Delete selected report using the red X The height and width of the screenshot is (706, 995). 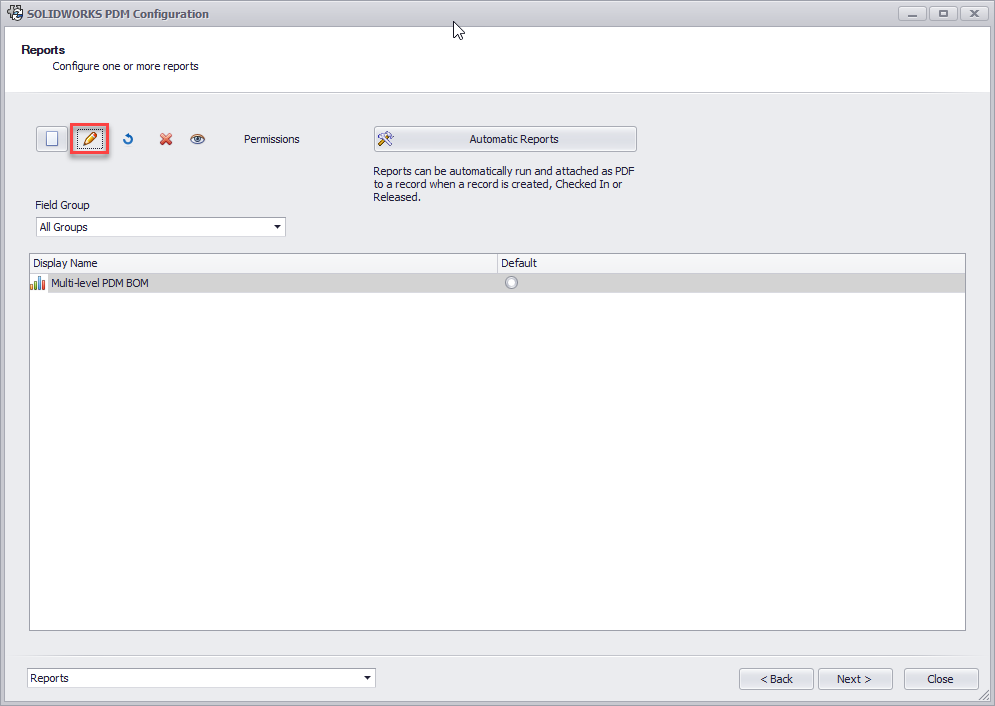coord(165,138)
